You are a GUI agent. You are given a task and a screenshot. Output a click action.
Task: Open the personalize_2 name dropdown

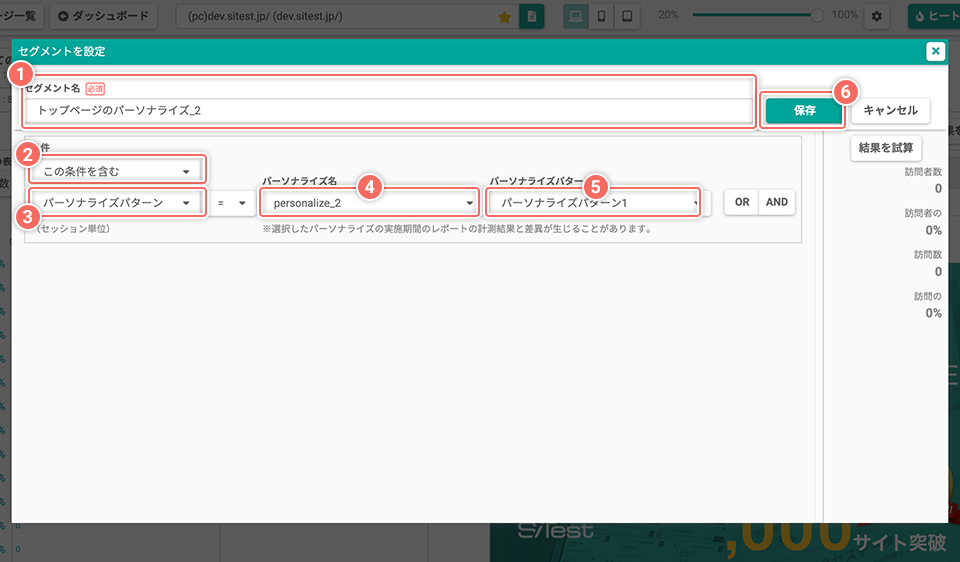[x=369, y=203]
